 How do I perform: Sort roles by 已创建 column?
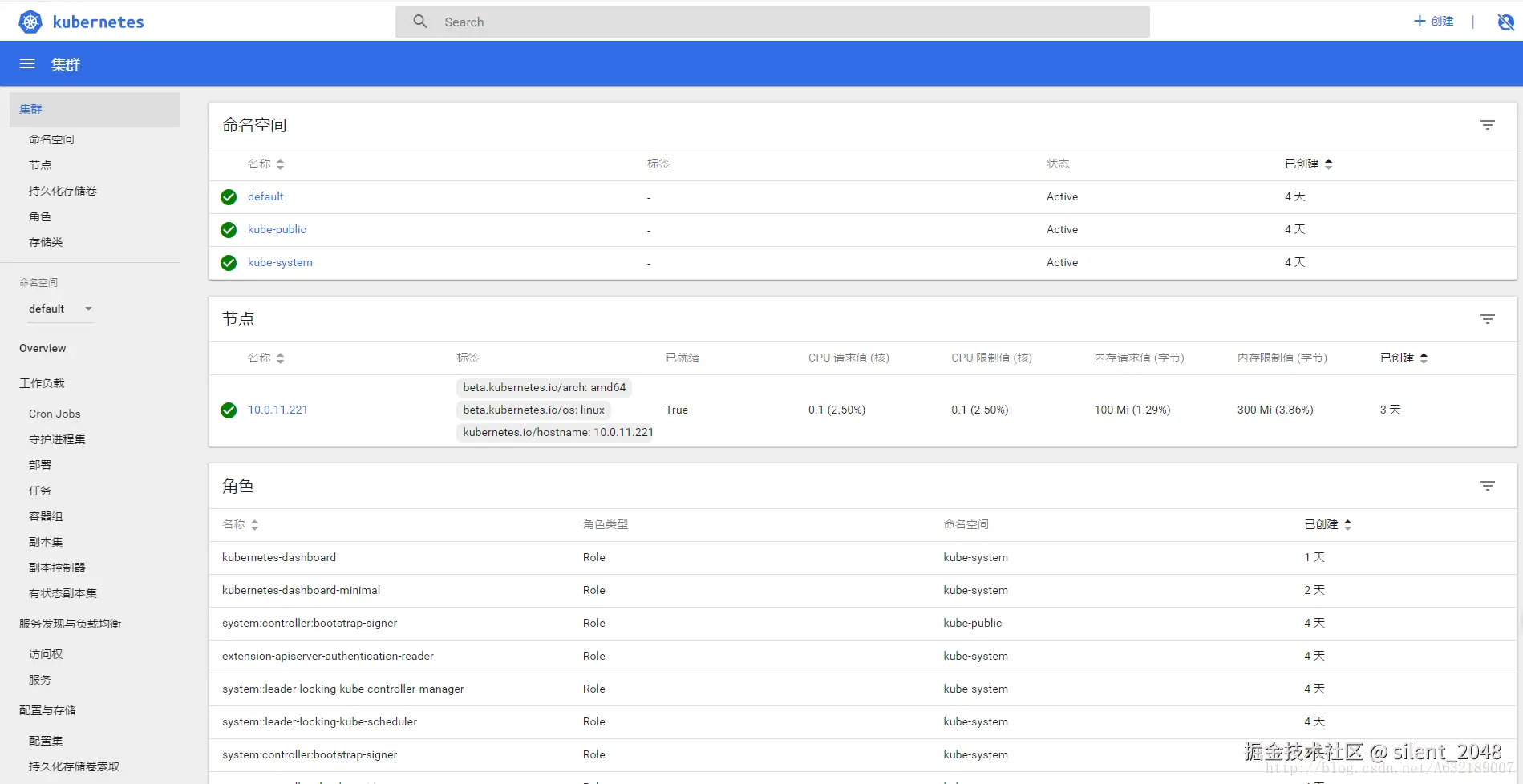(x=1327, y=524)
